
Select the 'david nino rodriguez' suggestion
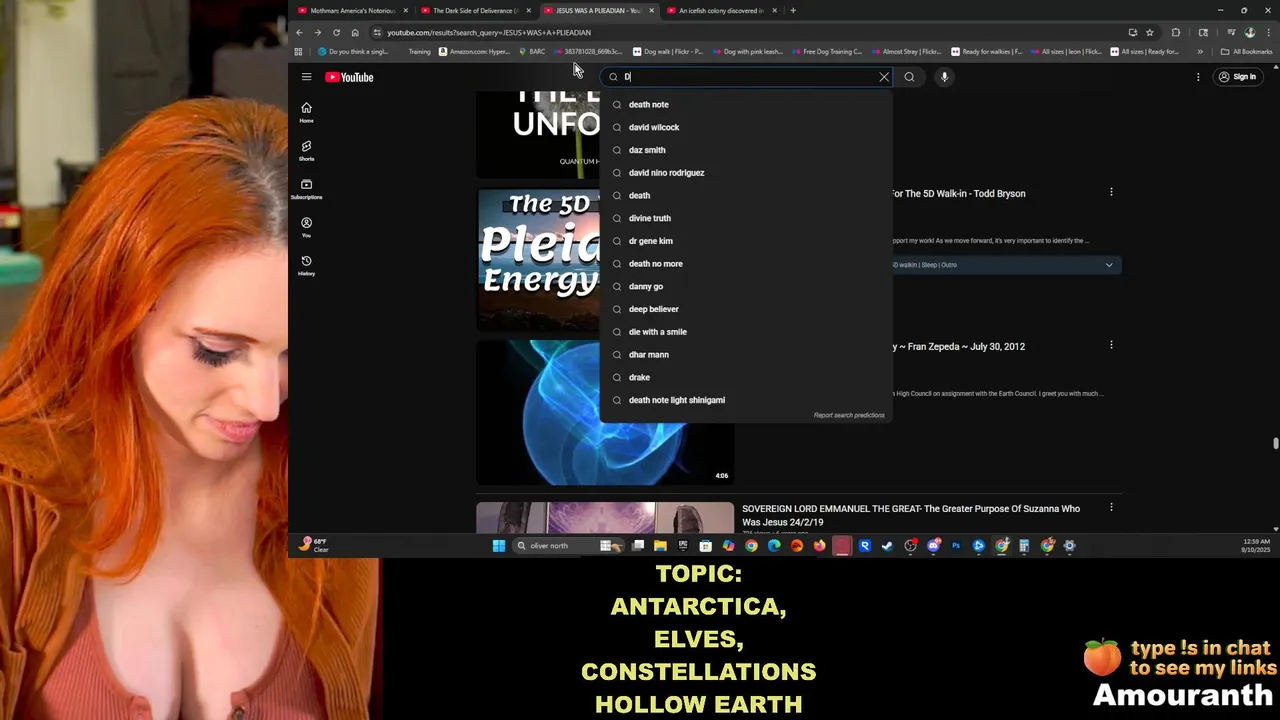(745, 173)
